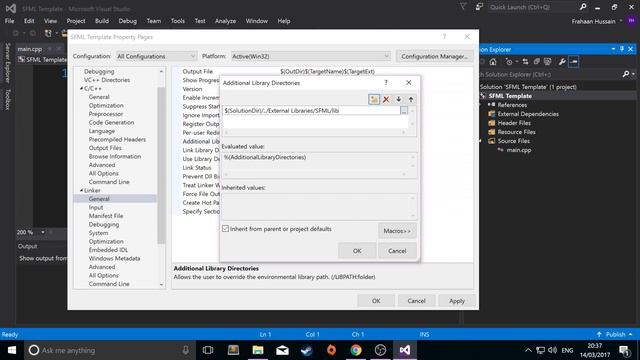Viewport: 640px width, 360px height.
Task: Open the Action Center notification icon
Action: [x=624, y=350]
